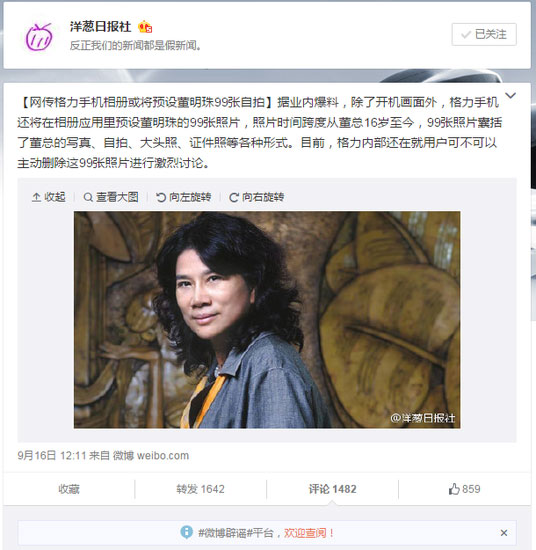Dismiss the 微博辟谣 notice bar
This screenshot has width=536, height=550.
(504, 533)
